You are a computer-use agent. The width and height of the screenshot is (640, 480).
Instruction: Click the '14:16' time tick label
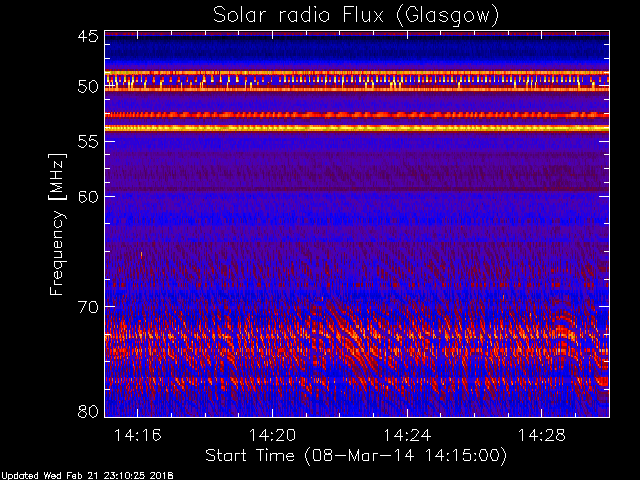(138, 435)
